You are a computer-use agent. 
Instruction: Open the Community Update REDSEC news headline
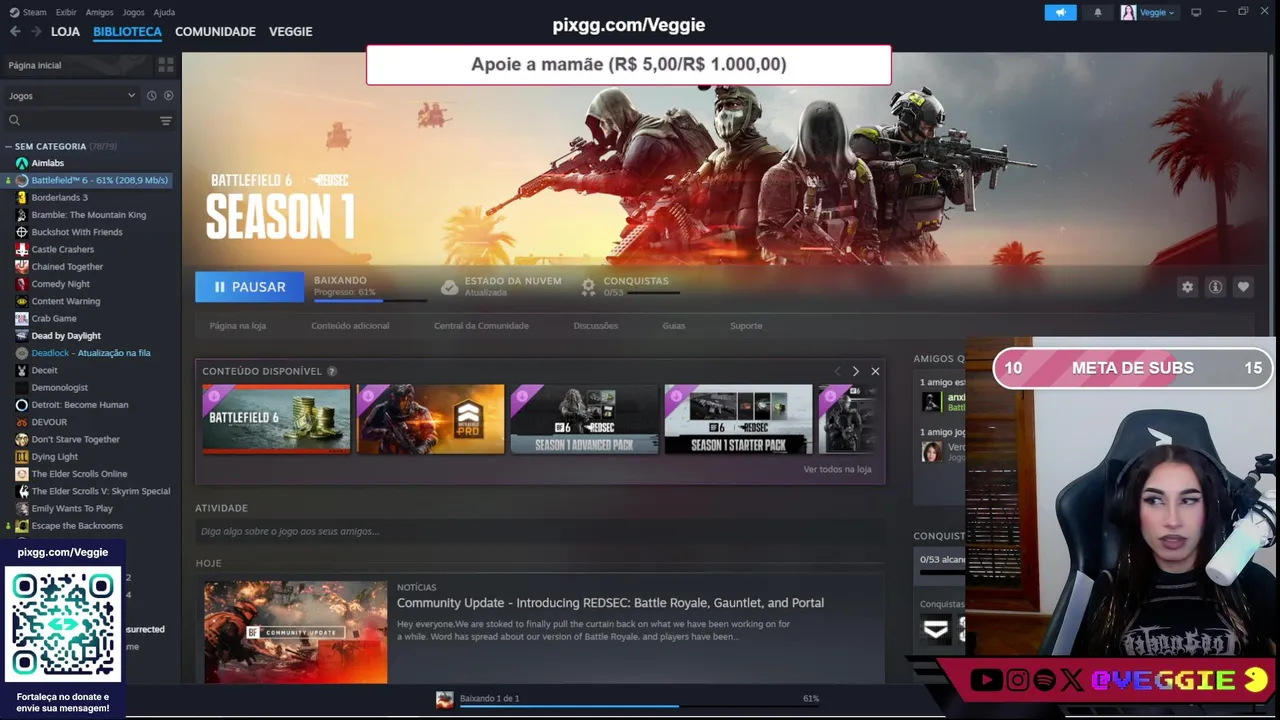point(610,603)
